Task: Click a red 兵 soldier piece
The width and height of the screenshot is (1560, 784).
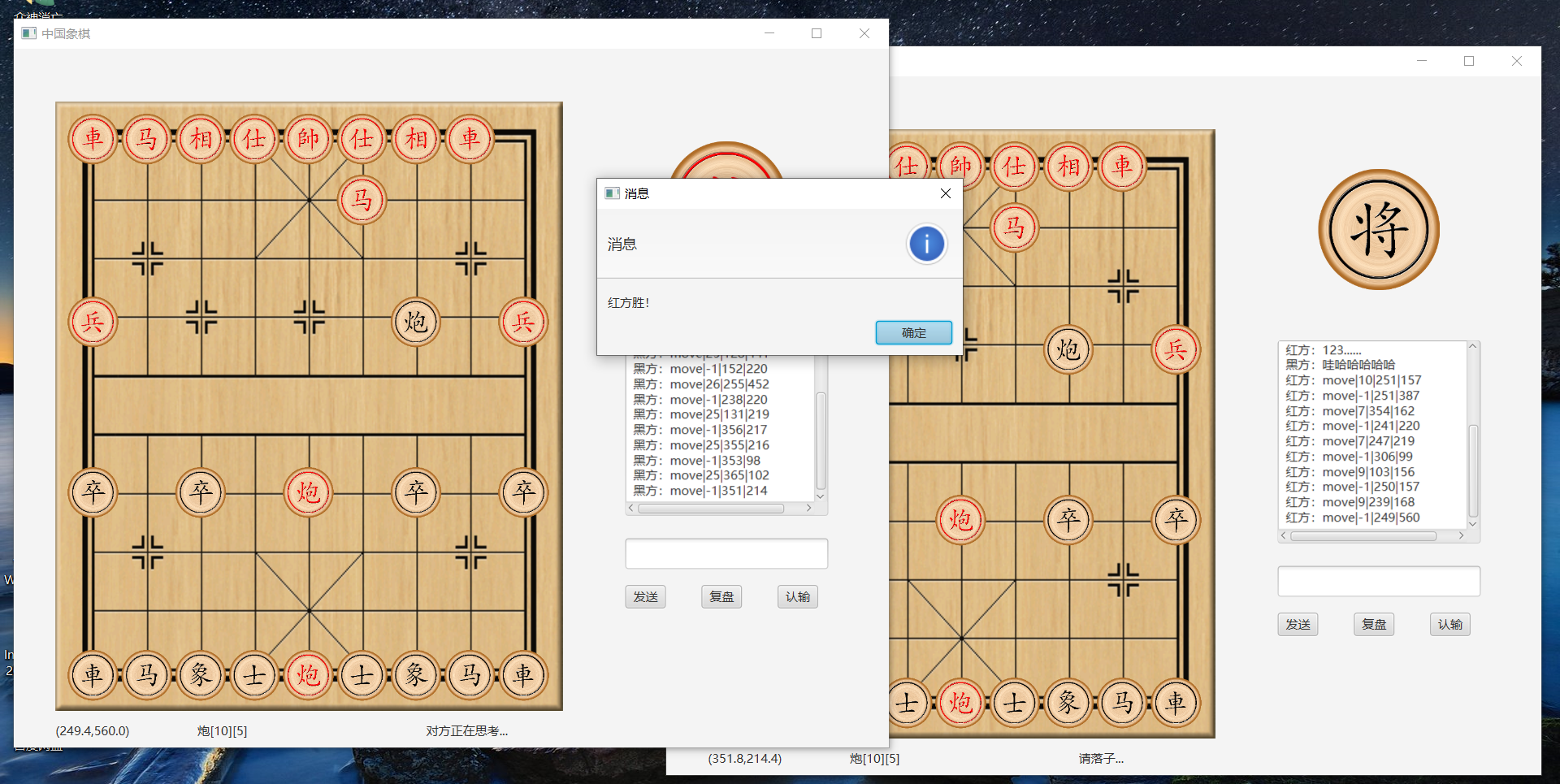Action: point(93,322)
